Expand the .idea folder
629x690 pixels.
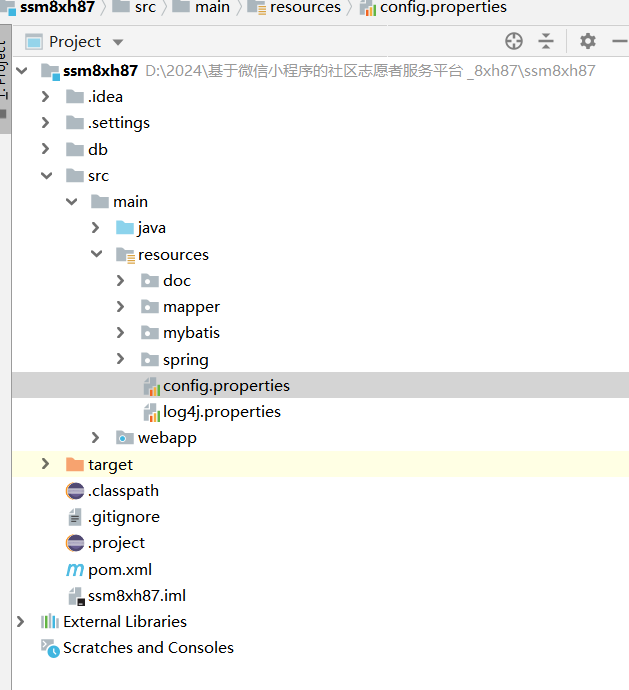point(45,97)
